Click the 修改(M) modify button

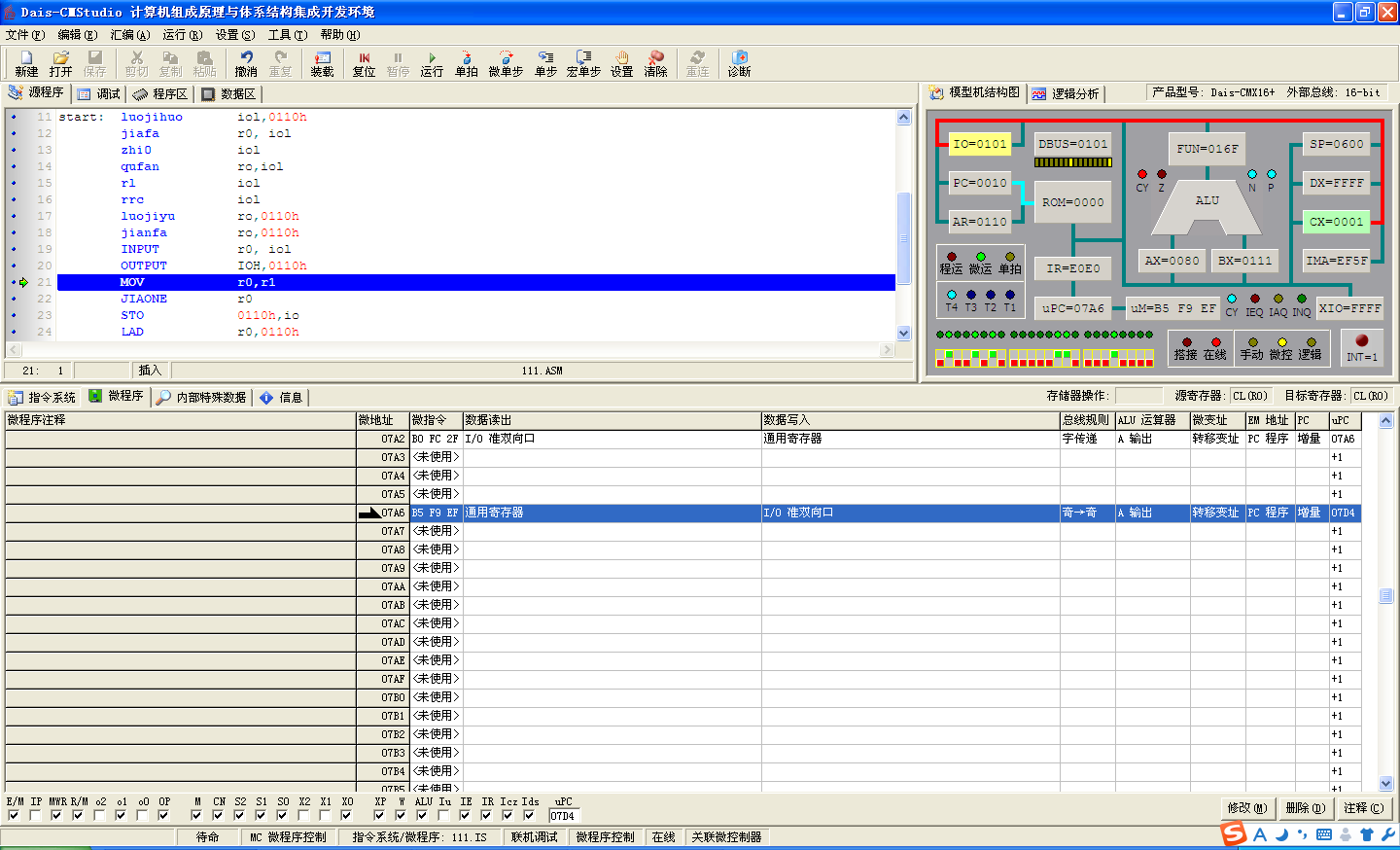pyautogui.click(x=1247, y=808)
